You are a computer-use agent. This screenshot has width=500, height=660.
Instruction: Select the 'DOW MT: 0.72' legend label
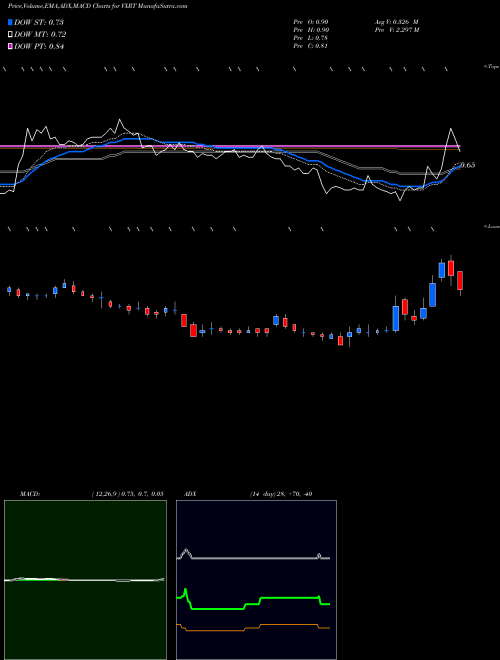40,35
